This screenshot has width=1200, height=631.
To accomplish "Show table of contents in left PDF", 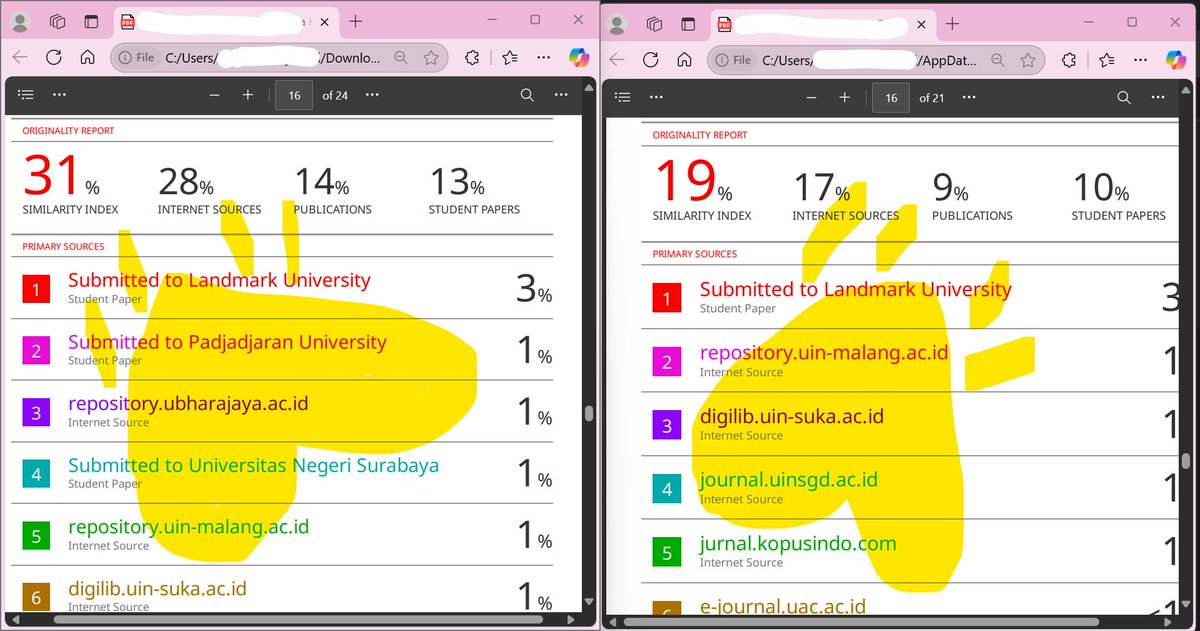I will pos(26,95).
